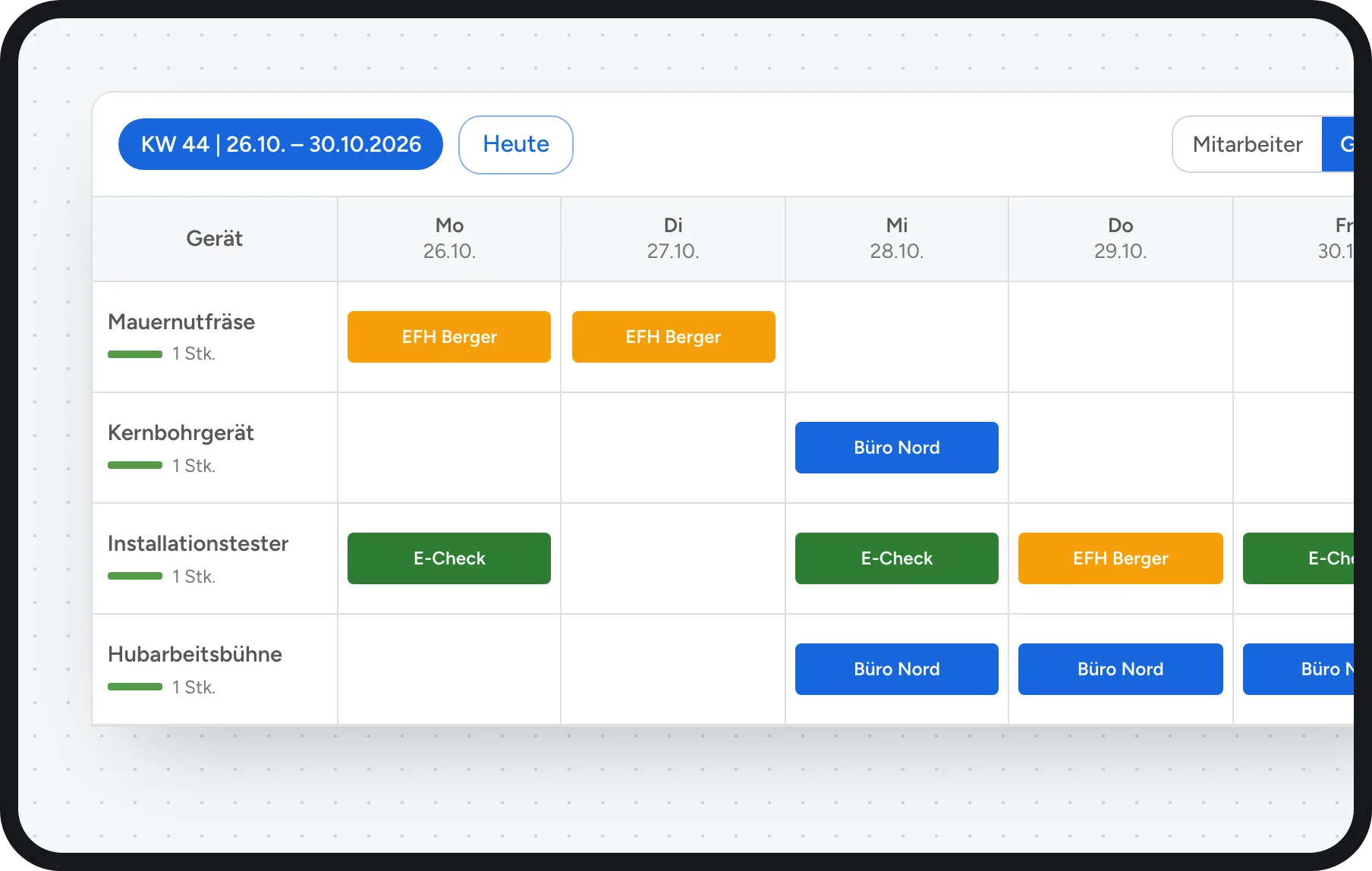Click the 1 Stk. count under Installationstester
This screenshot has height=871, width=1372.
click(194, 577)
